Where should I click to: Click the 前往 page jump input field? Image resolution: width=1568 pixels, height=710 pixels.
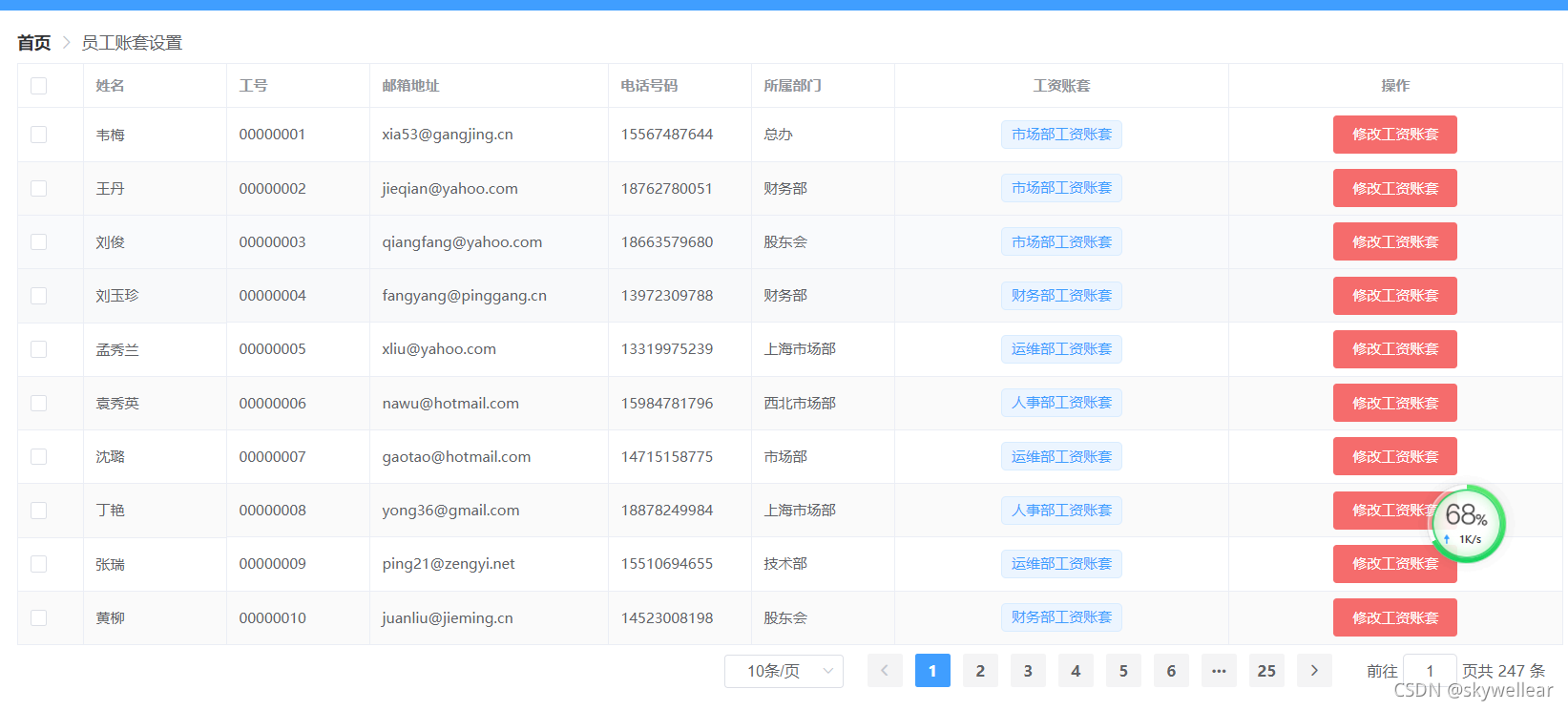pyautogui.click(x=1430, y=671)
